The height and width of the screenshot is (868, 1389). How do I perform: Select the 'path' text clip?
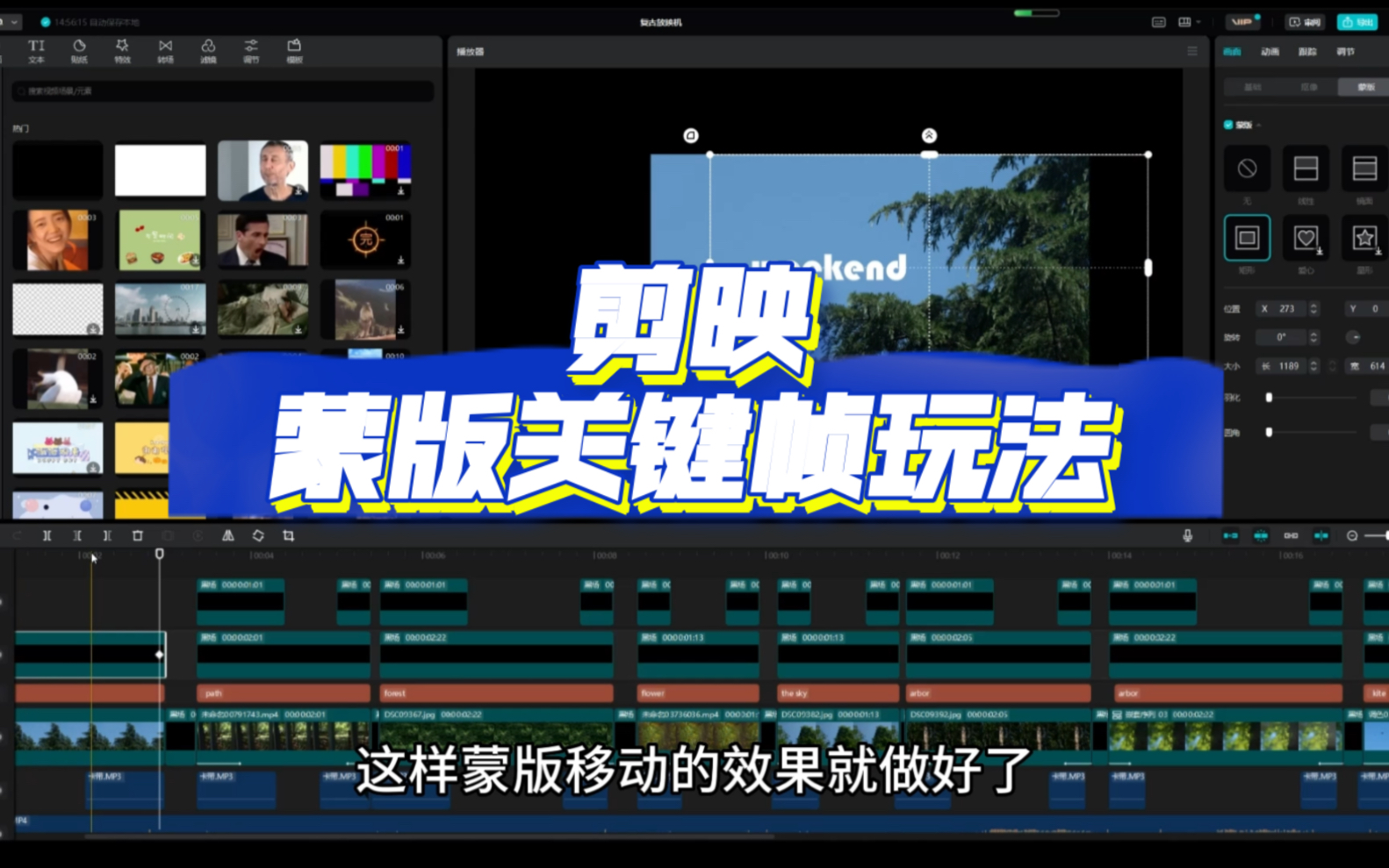click(284, 693)
